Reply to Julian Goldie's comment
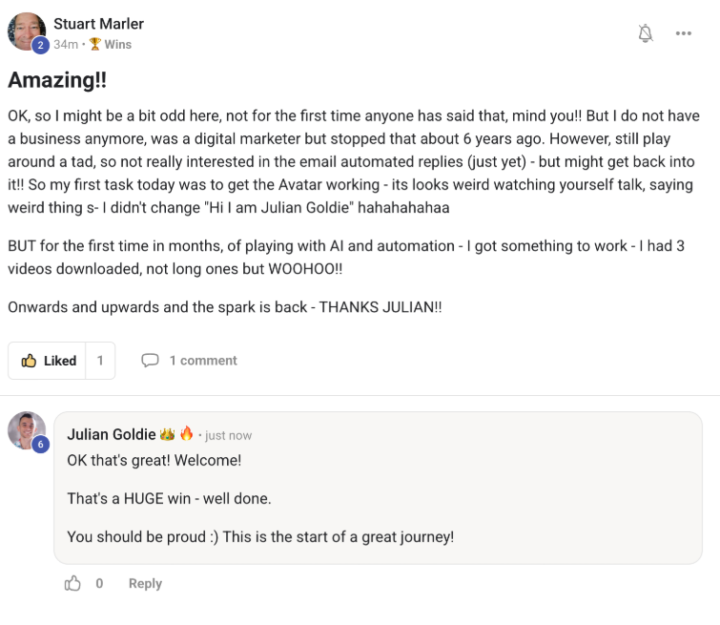This screenshot has height=625, width=720. 145,584
